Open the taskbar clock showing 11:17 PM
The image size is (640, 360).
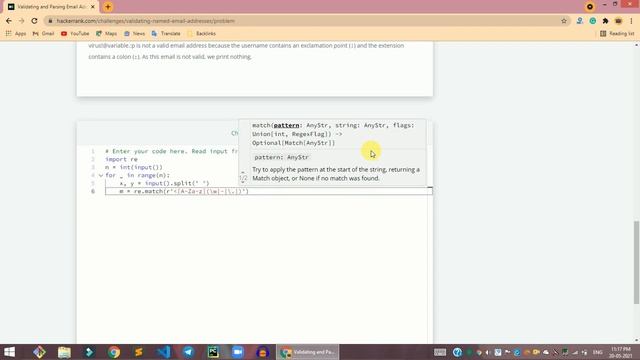point(621,352)
